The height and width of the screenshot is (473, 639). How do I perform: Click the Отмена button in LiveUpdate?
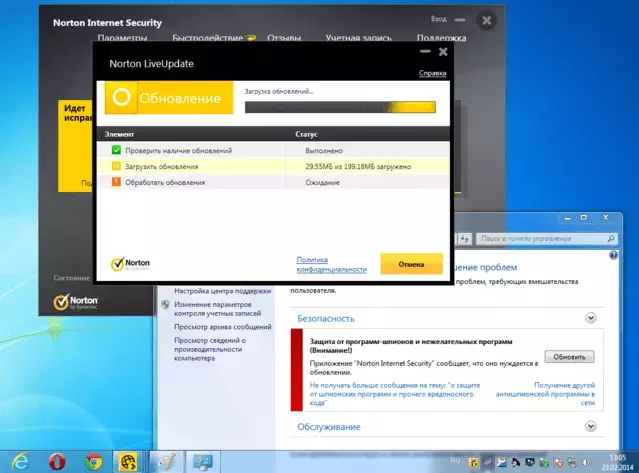point(411,264)
